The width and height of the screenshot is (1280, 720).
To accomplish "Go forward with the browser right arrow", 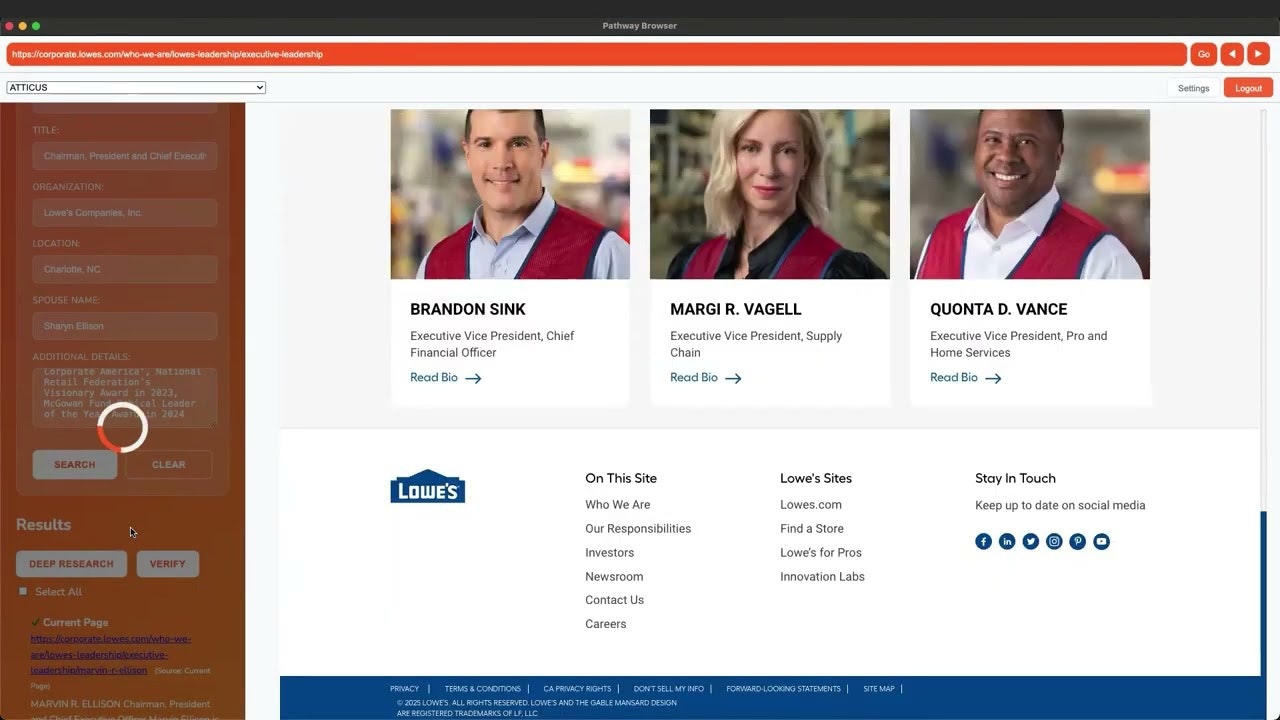I will pos(1258,54).
